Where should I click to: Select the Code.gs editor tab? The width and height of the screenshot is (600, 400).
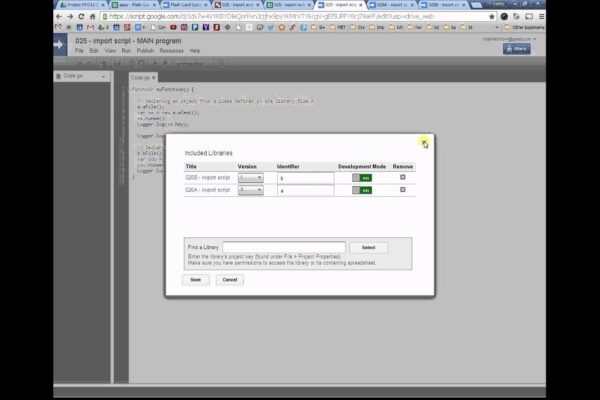coord(143,77)
